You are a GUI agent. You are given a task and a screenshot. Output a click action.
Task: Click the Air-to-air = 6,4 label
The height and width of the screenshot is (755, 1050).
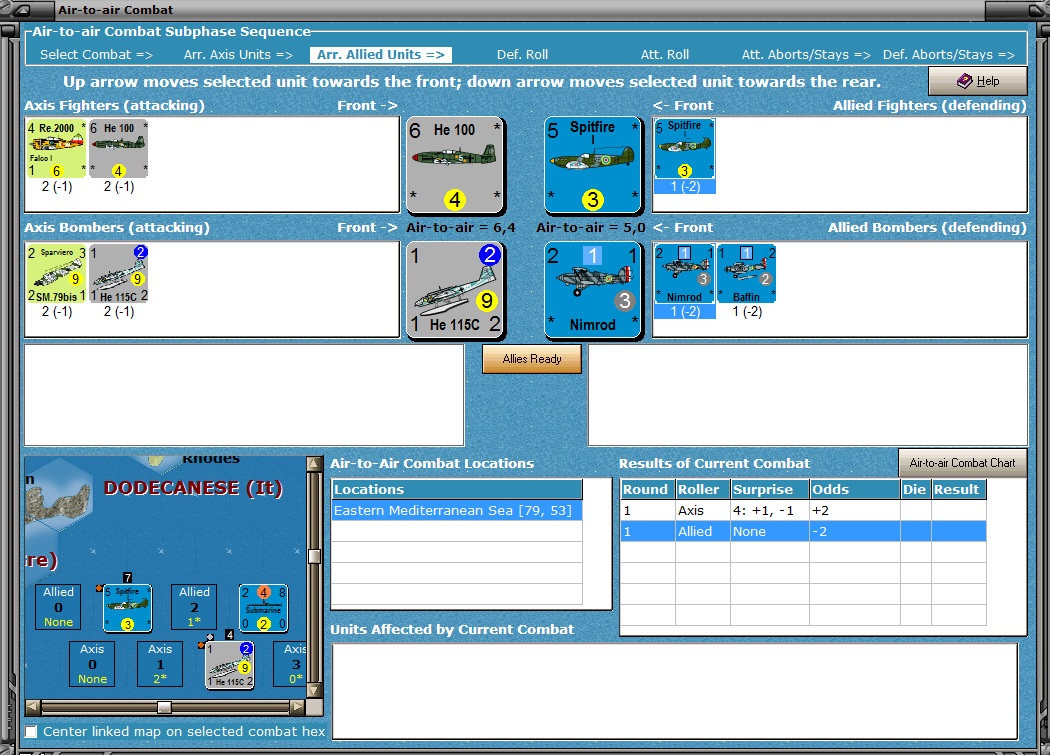click(461, 228)
